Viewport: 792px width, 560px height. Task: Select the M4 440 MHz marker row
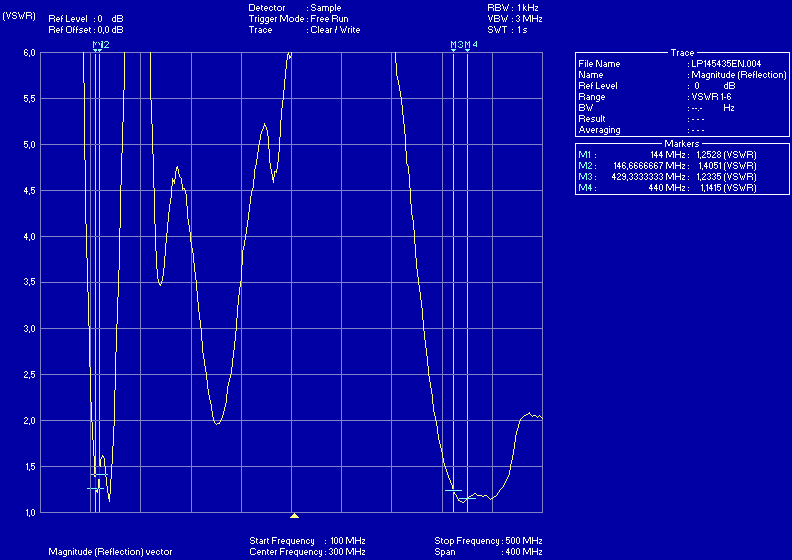667,188
